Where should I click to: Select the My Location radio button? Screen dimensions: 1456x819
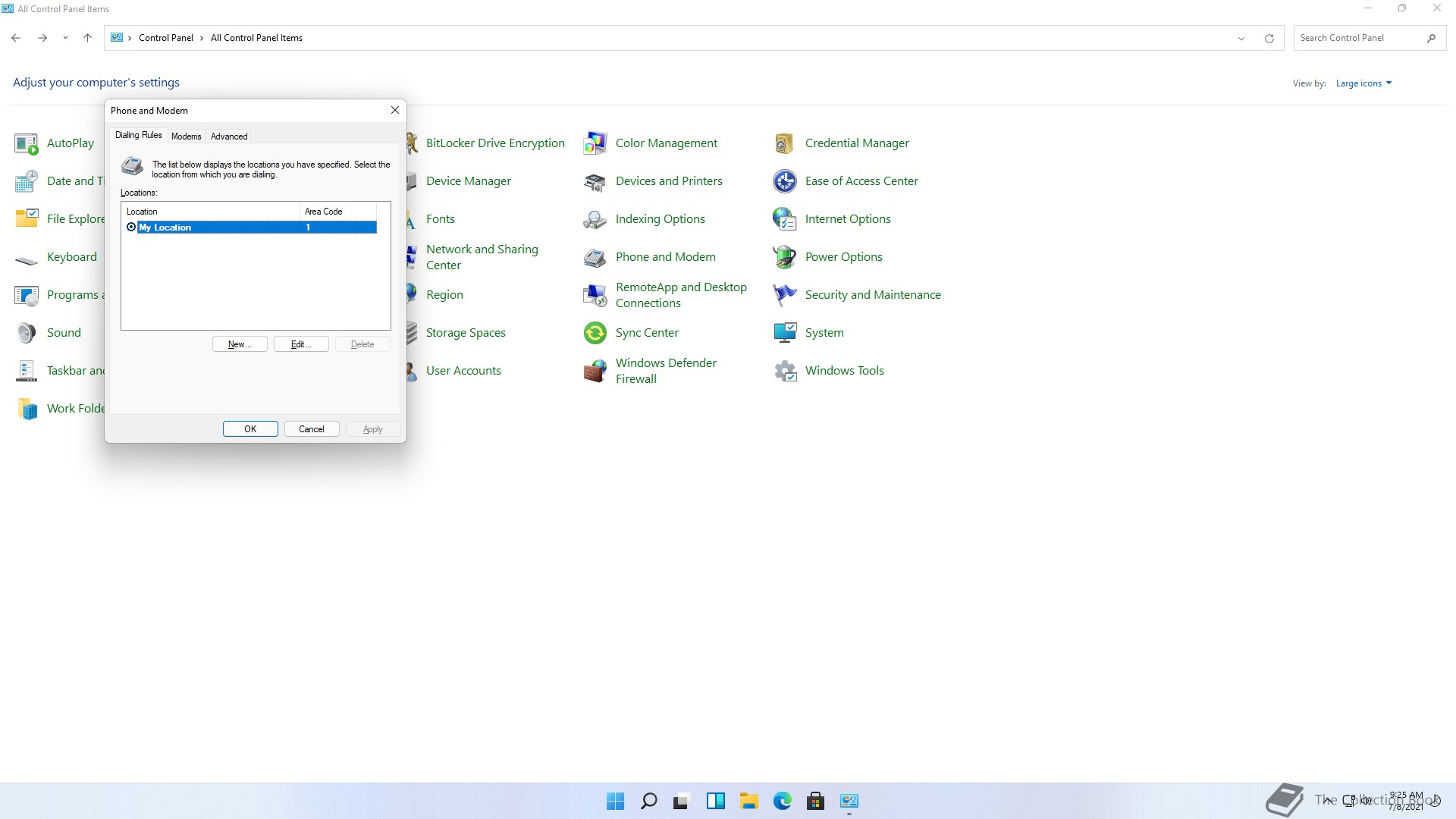[x=131, y=227]
